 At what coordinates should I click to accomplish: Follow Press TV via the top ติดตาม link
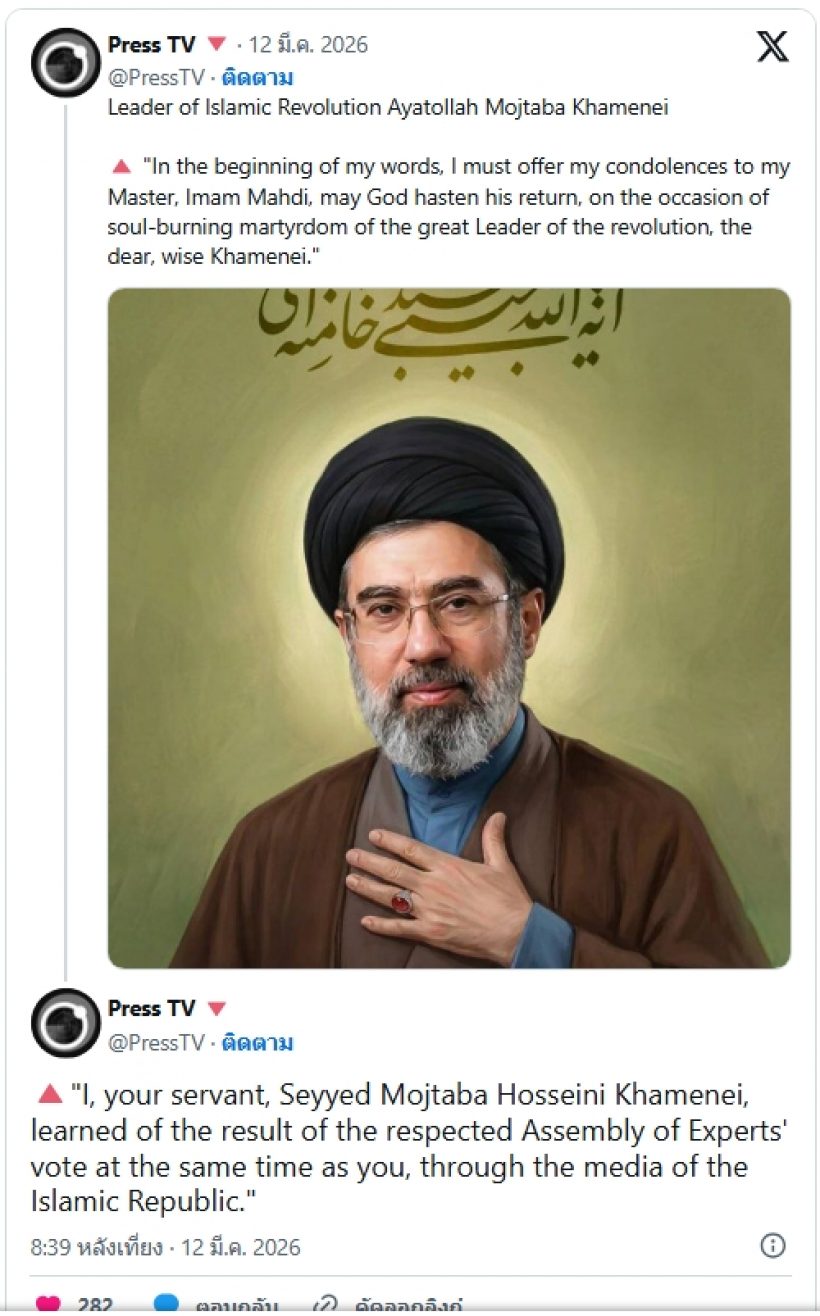click(257, 78)
